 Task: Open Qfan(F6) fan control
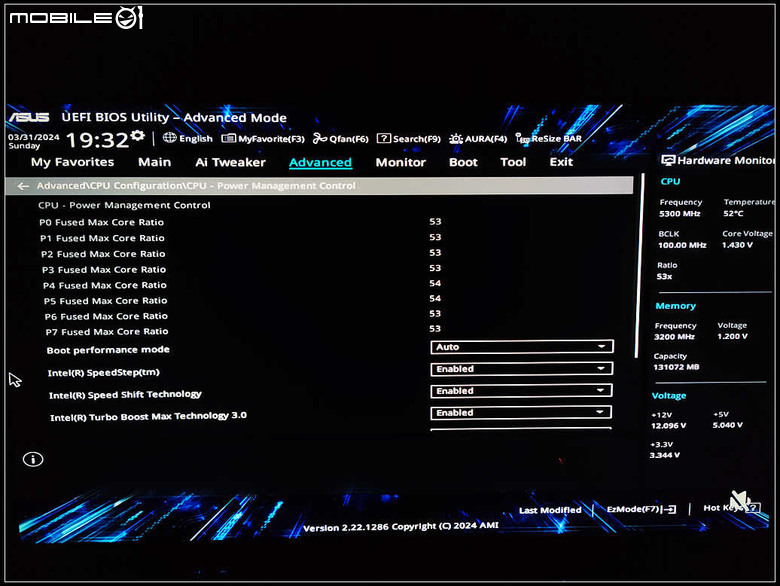tap(341, 139)
